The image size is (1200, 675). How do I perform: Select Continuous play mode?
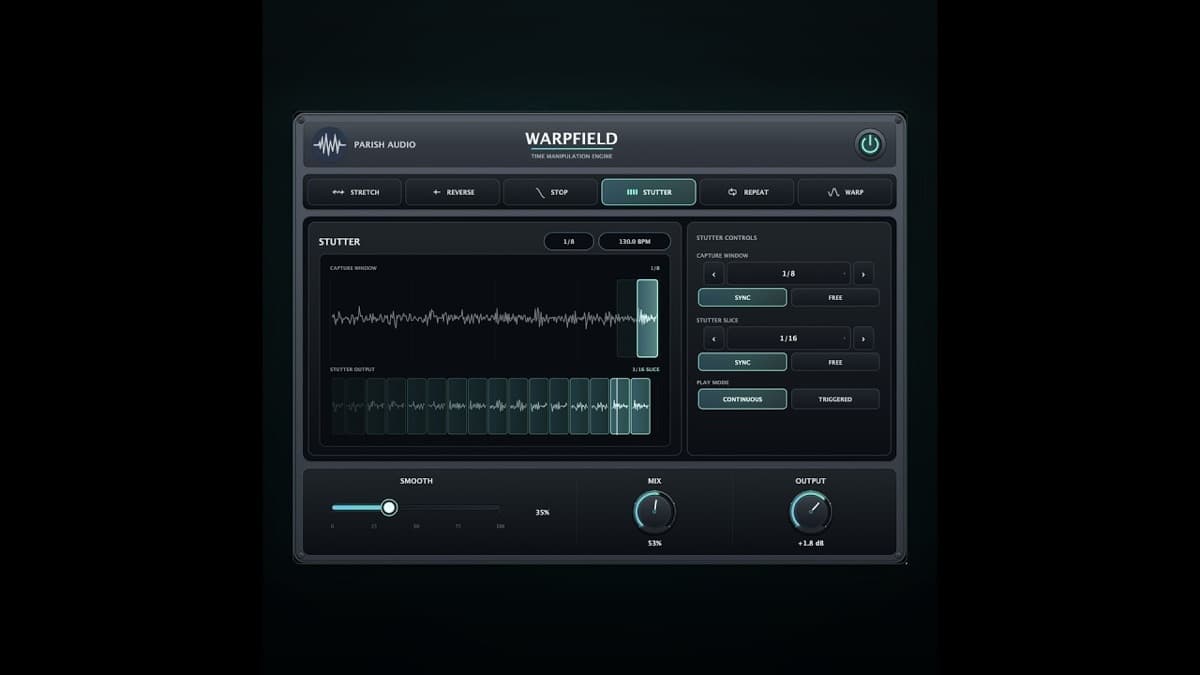pos(742,399)
